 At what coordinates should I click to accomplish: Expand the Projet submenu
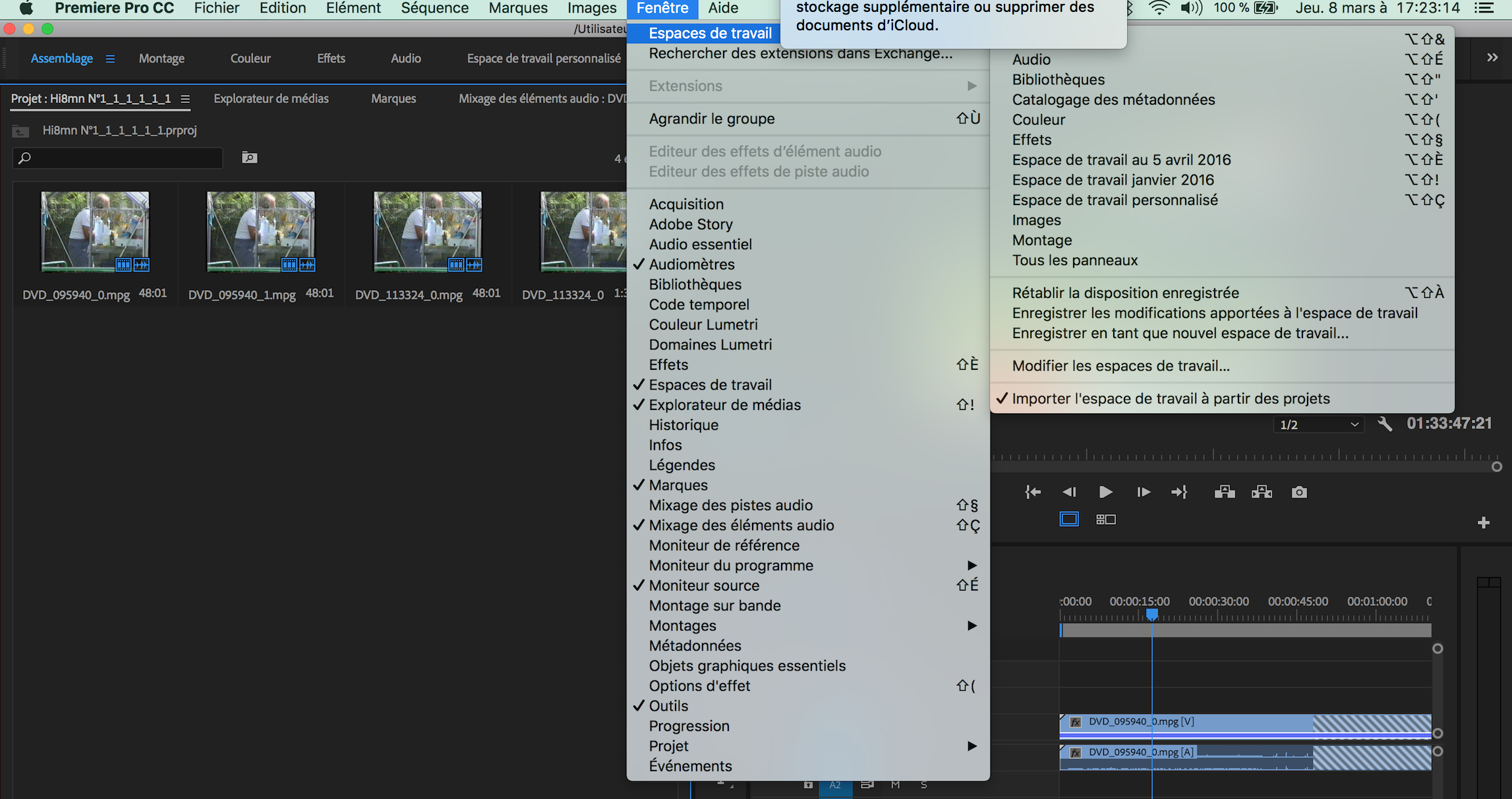tap(808, 746)
